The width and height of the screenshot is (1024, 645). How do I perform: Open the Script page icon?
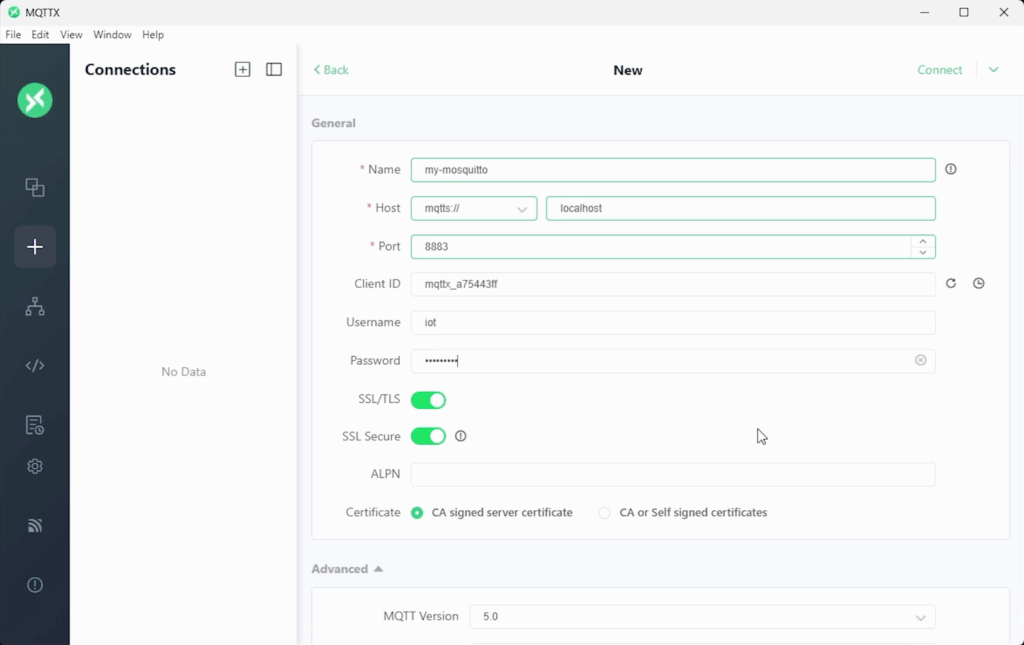tap(35, 365)
